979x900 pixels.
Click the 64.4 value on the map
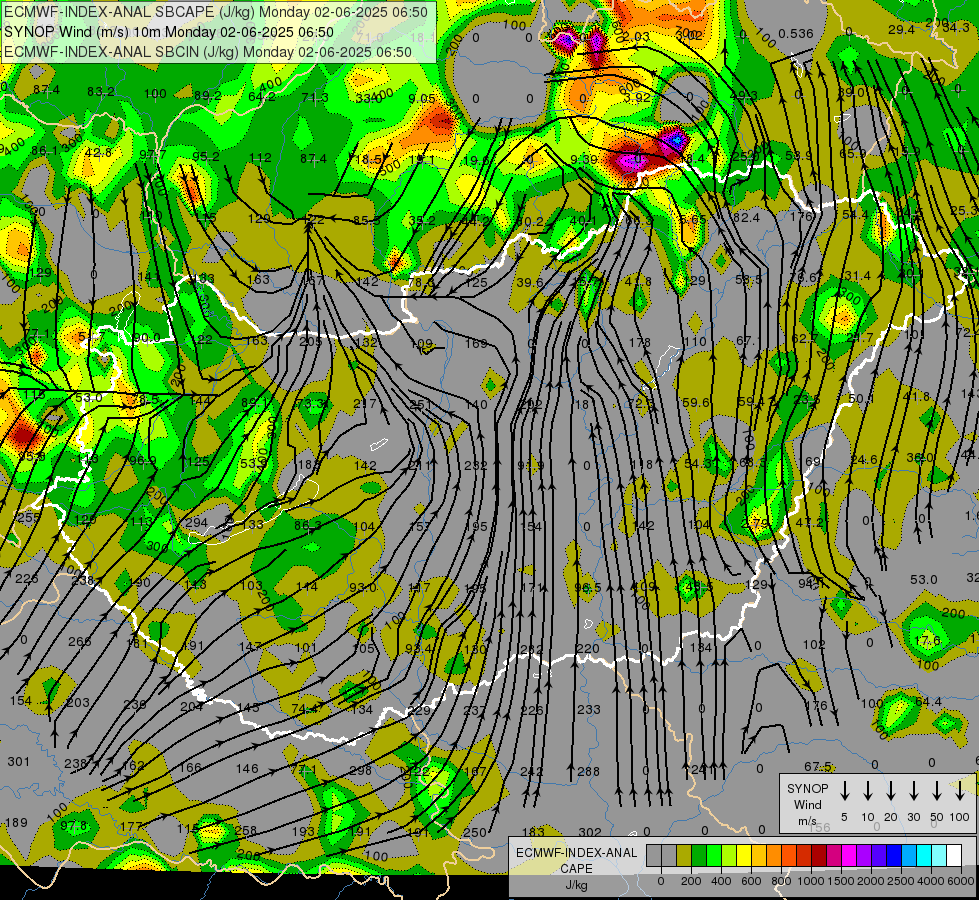[x=928, y=702]
